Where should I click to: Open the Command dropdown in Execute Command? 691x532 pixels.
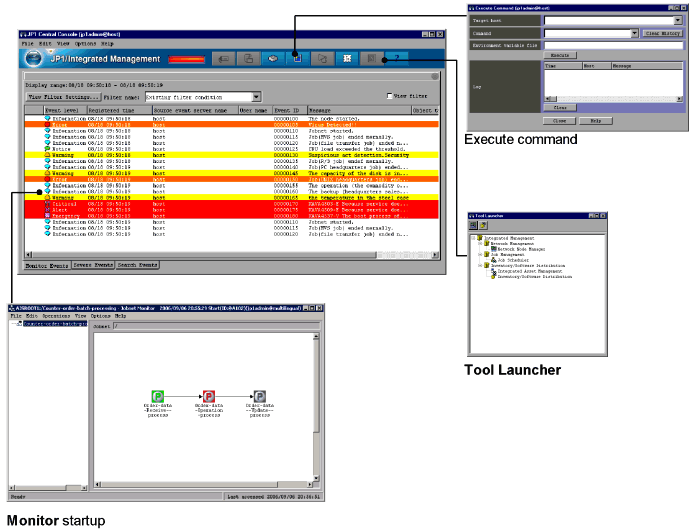click(x=634, y=33)
